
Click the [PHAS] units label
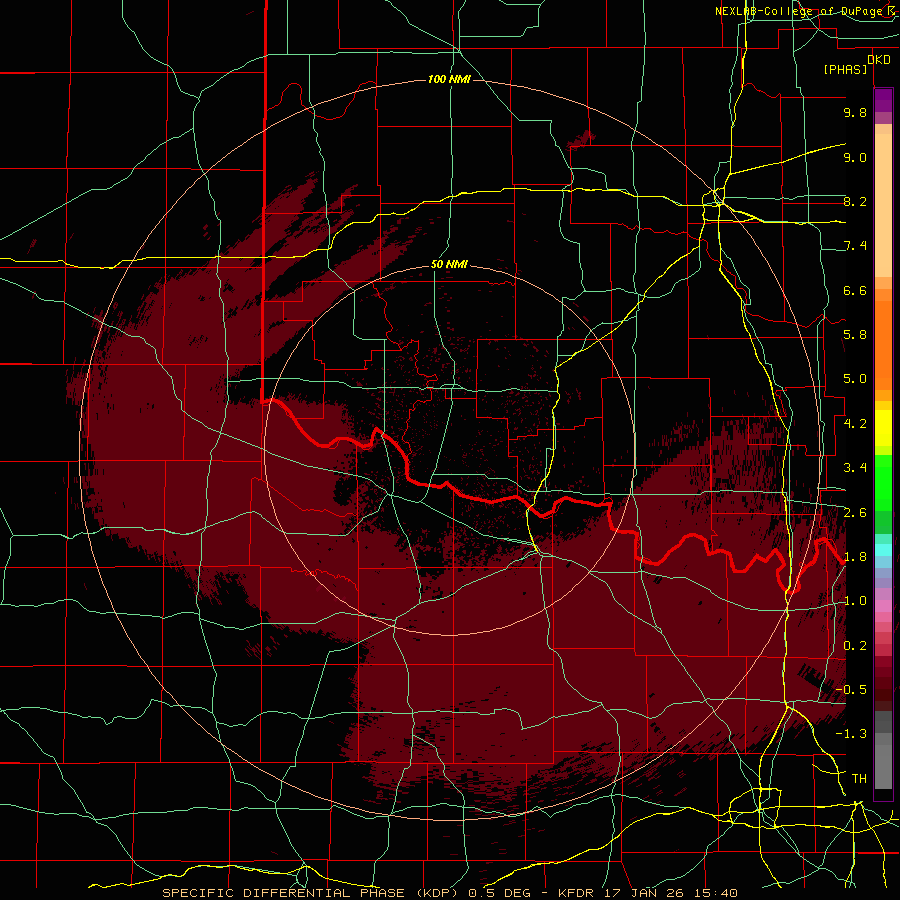click(845, 70)
